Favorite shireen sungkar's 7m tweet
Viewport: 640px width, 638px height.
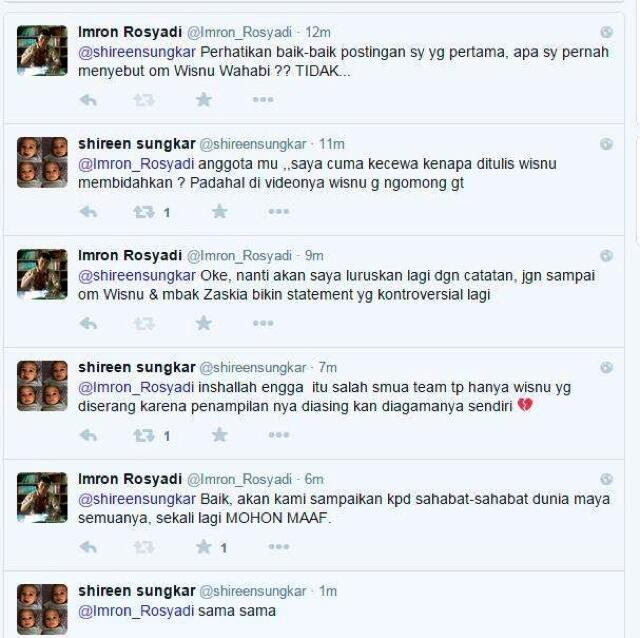(x=220, y=435)
